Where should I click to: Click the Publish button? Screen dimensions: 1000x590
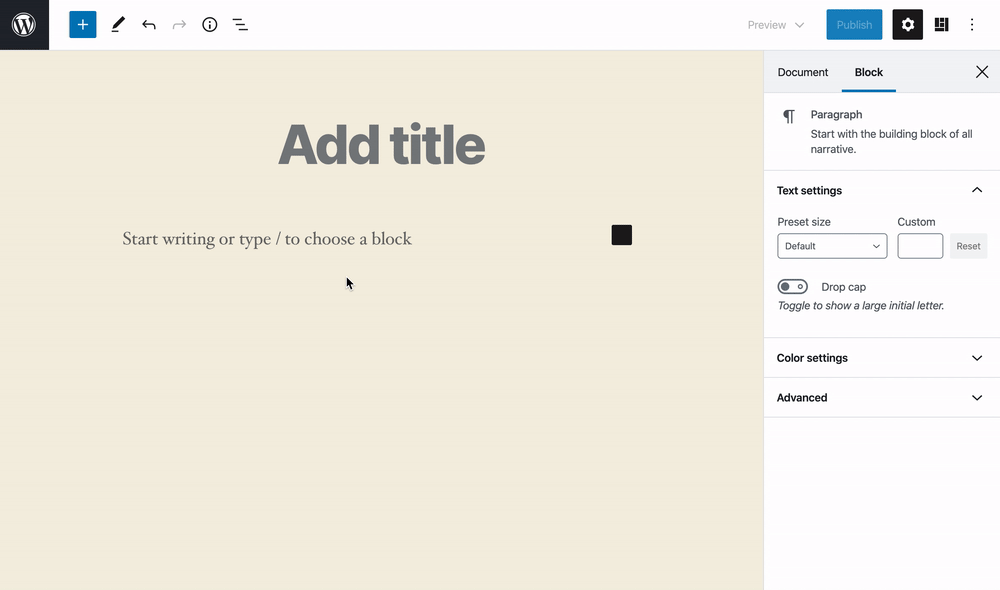tap(854, 25)
